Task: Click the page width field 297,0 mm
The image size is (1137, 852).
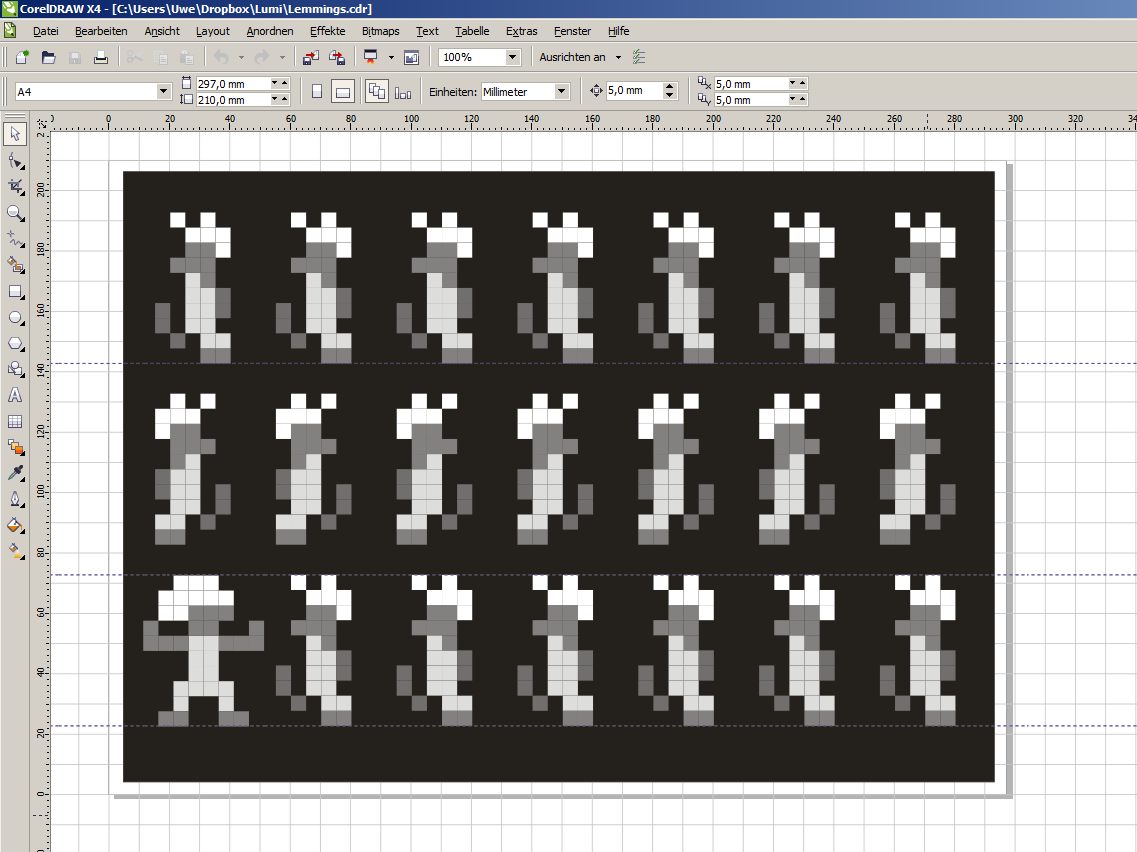Action: pyautogui.click(x=232, y=84)
